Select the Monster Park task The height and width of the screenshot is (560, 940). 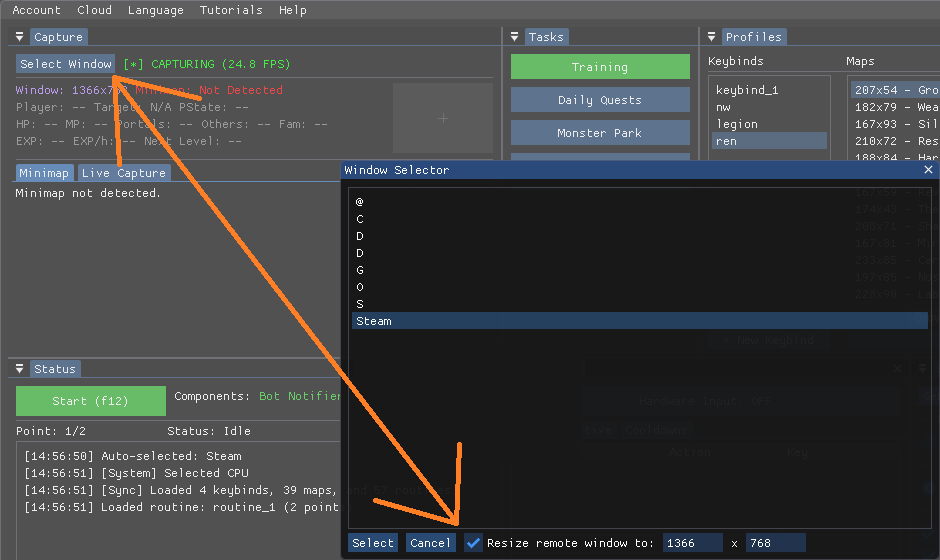pyautogui.click(x=600, y=133)
